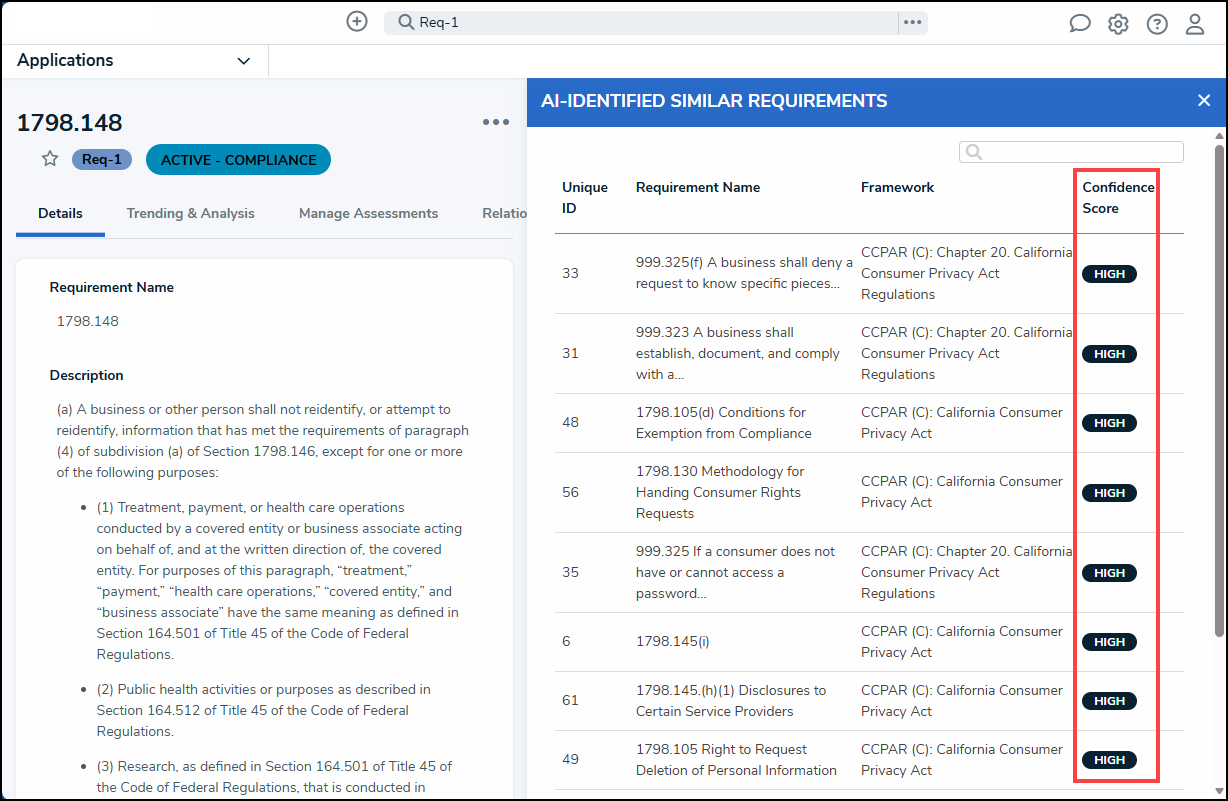This screenshot has width=1228, height=801.
Task: Click the ACTIVE - COMPLIANCE status button
Action: [238, 160]
